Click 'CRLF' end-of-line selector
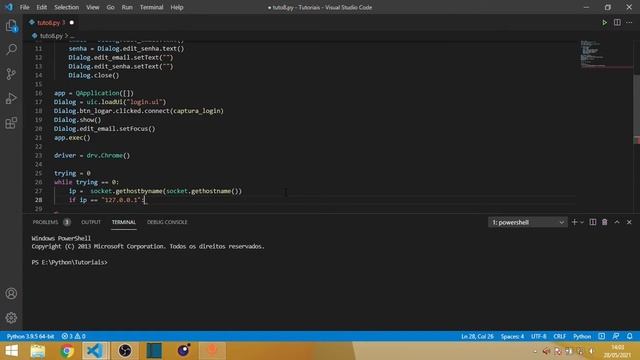 pos(560,336)
